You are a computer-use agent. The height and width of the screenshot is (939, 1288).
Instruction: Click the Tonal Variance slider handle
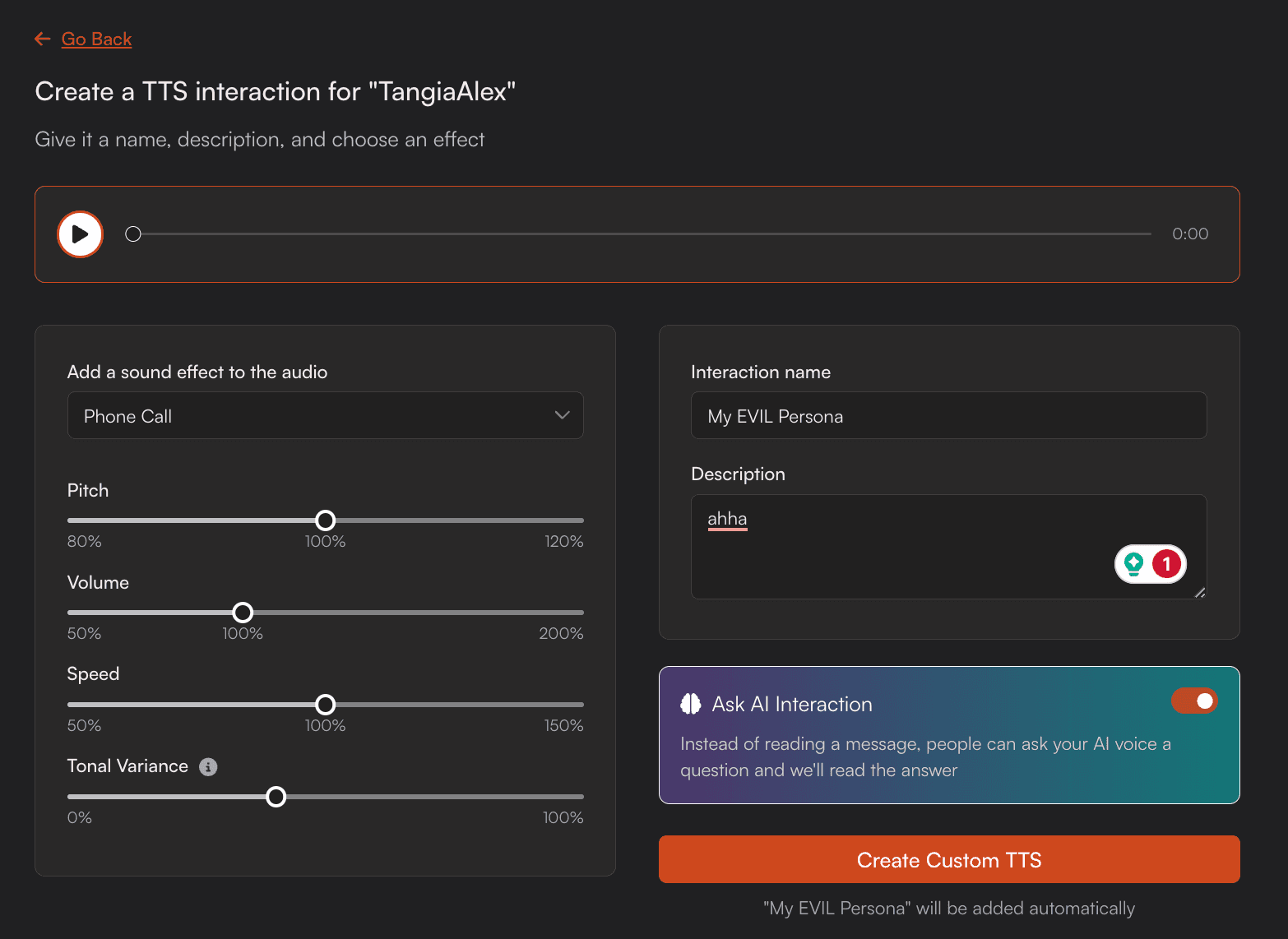point(276,797)
